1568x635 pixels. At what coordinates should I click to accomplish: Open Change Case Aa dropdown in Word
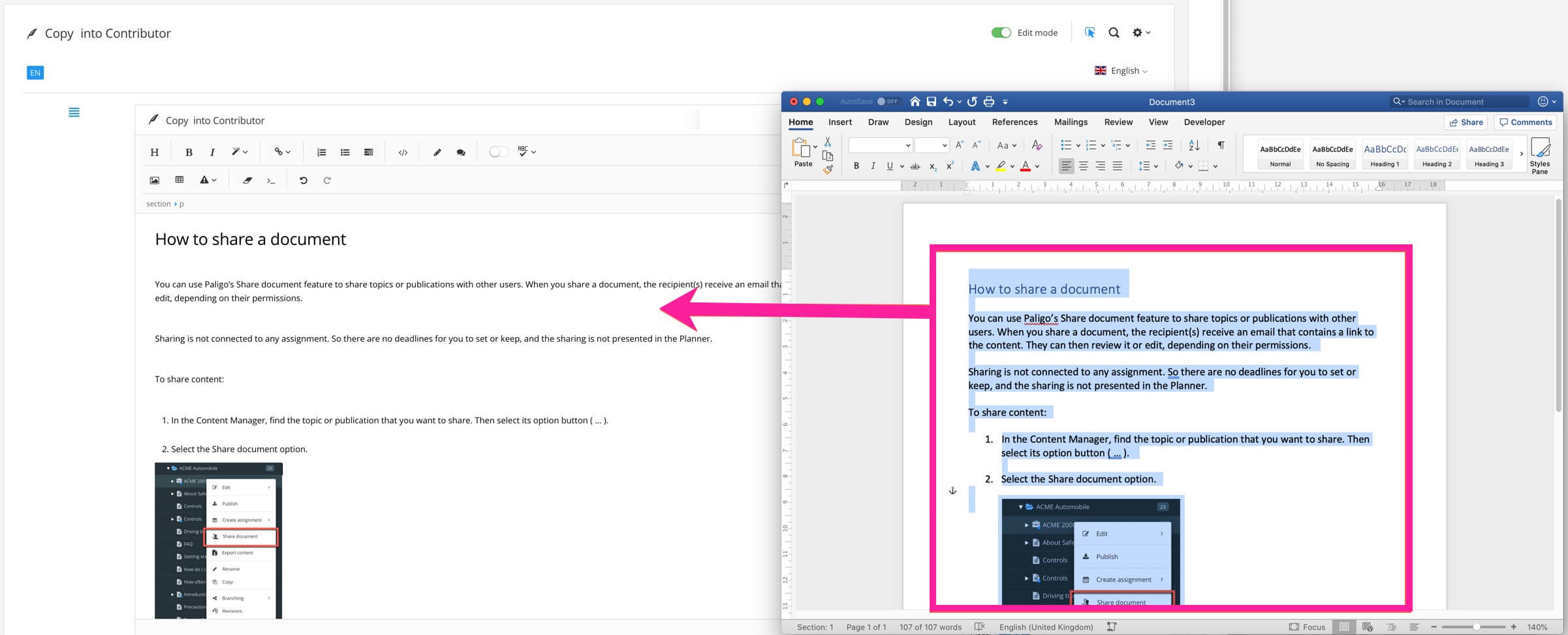[x=1007, y=145]
